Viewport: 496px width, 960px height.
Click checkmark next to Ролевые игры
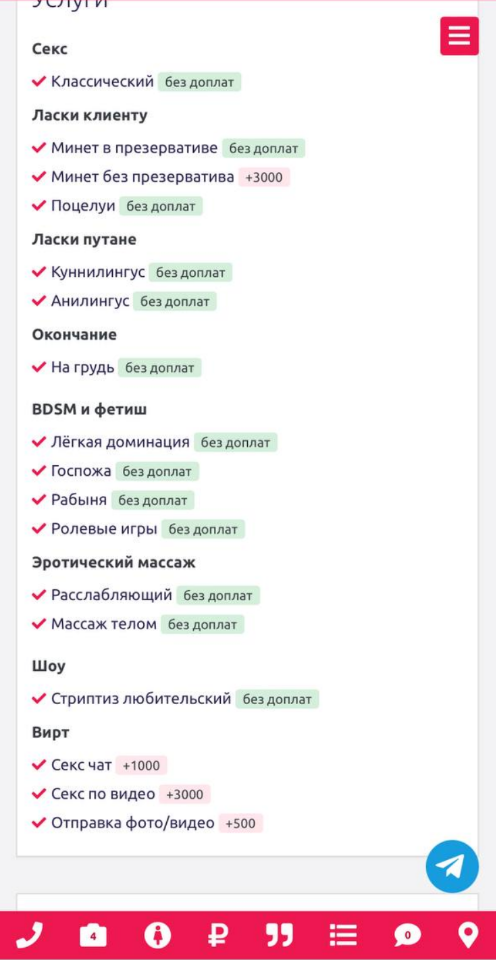click(x=39, y=528)
